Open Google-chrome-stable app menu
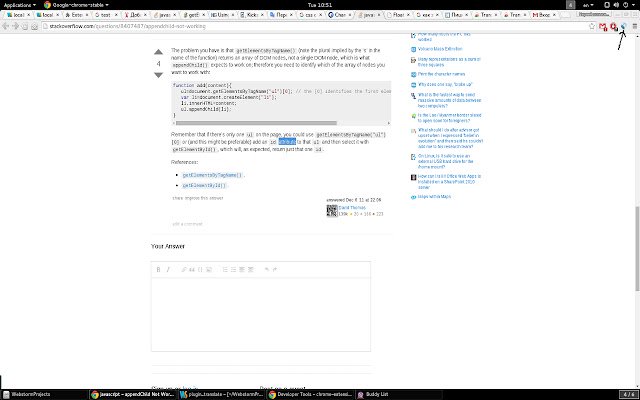 coord(76,5)
